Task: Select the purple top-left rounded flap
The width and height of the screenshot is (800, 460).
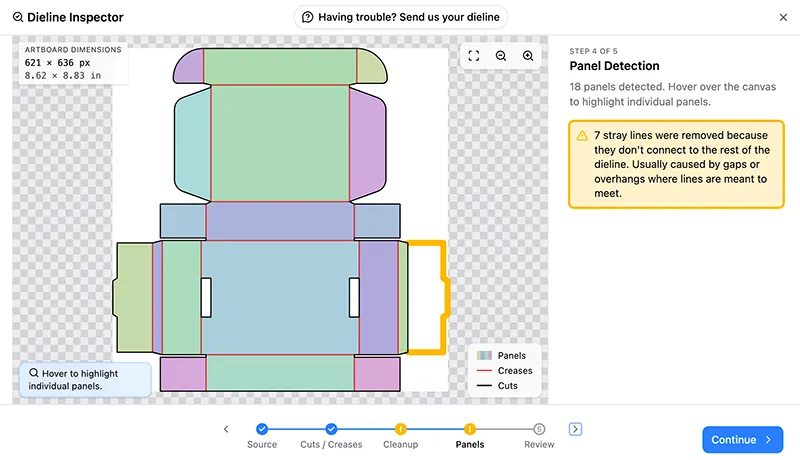Action: tap(189, 67)
